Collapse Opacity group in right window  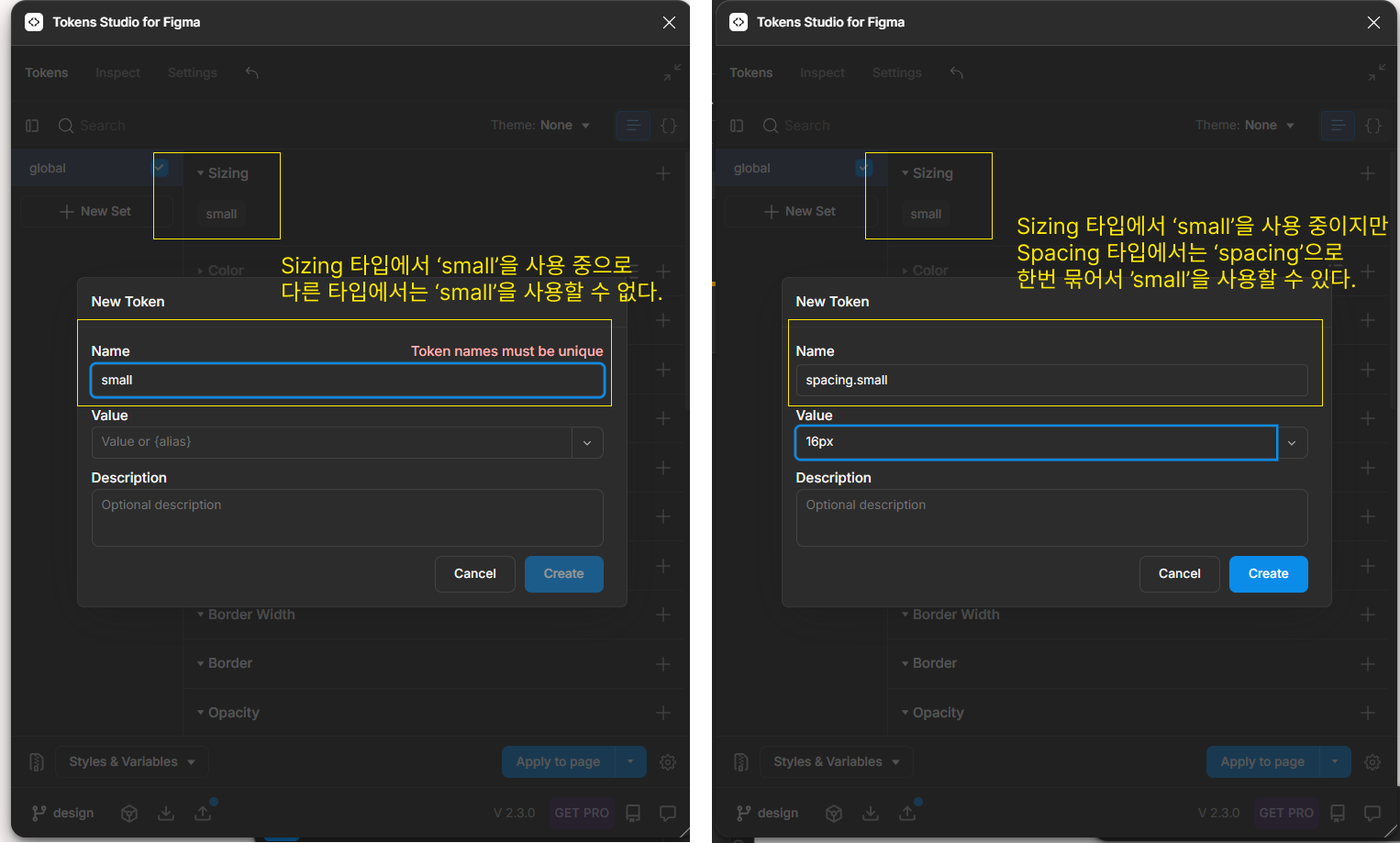click(x=933, y=713)
